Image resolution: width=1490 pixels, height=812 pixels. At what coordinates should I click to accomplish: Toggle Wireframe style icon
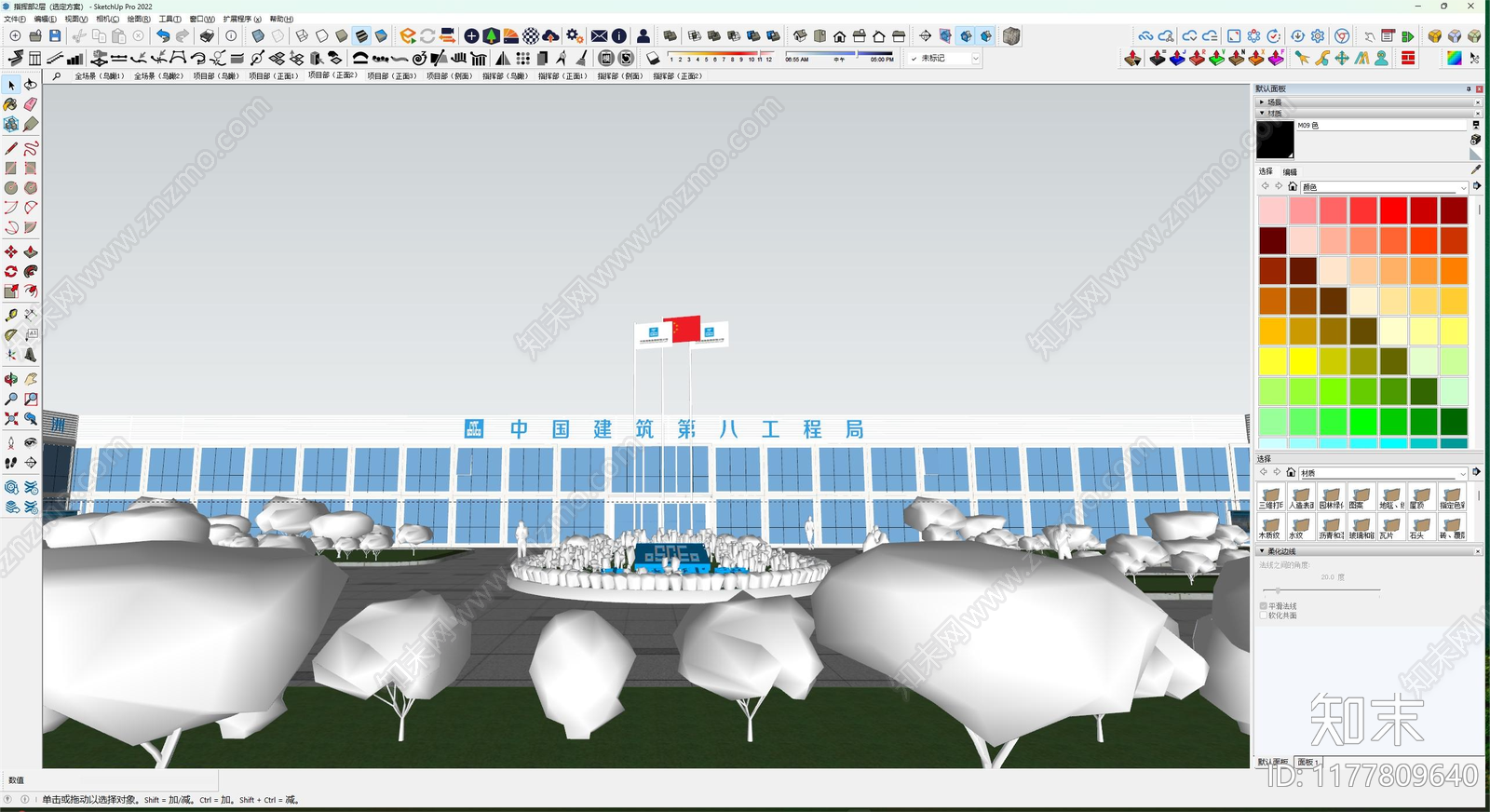pyautogui.click(x=302, y=36)
